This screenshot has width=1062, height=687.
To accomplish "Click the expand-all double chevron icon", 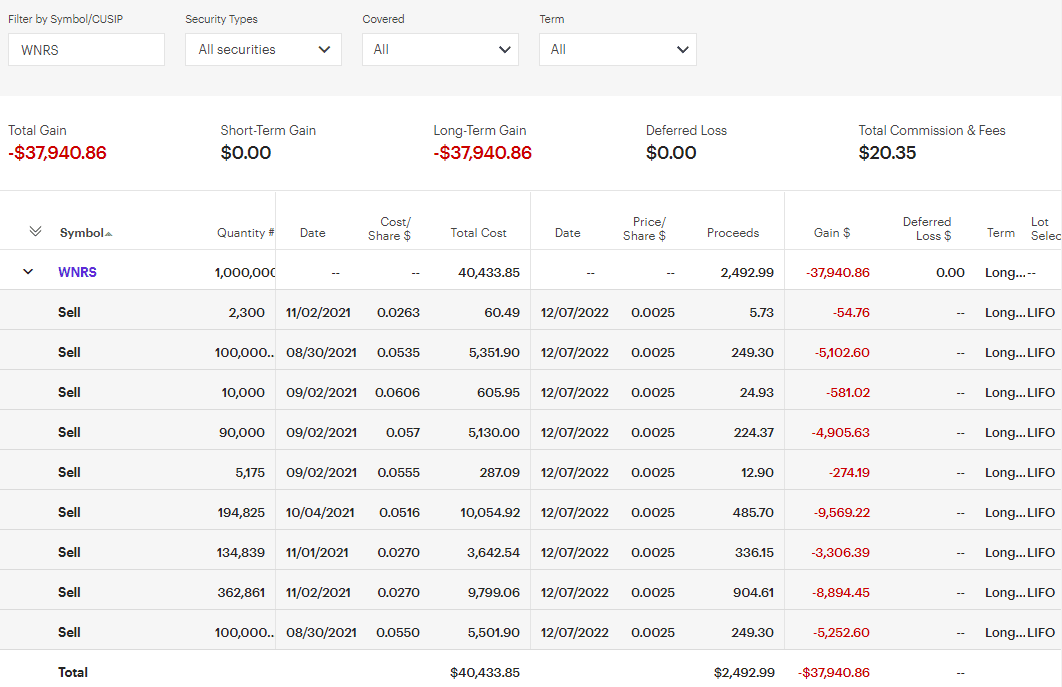I will click(x=36, y=232).
